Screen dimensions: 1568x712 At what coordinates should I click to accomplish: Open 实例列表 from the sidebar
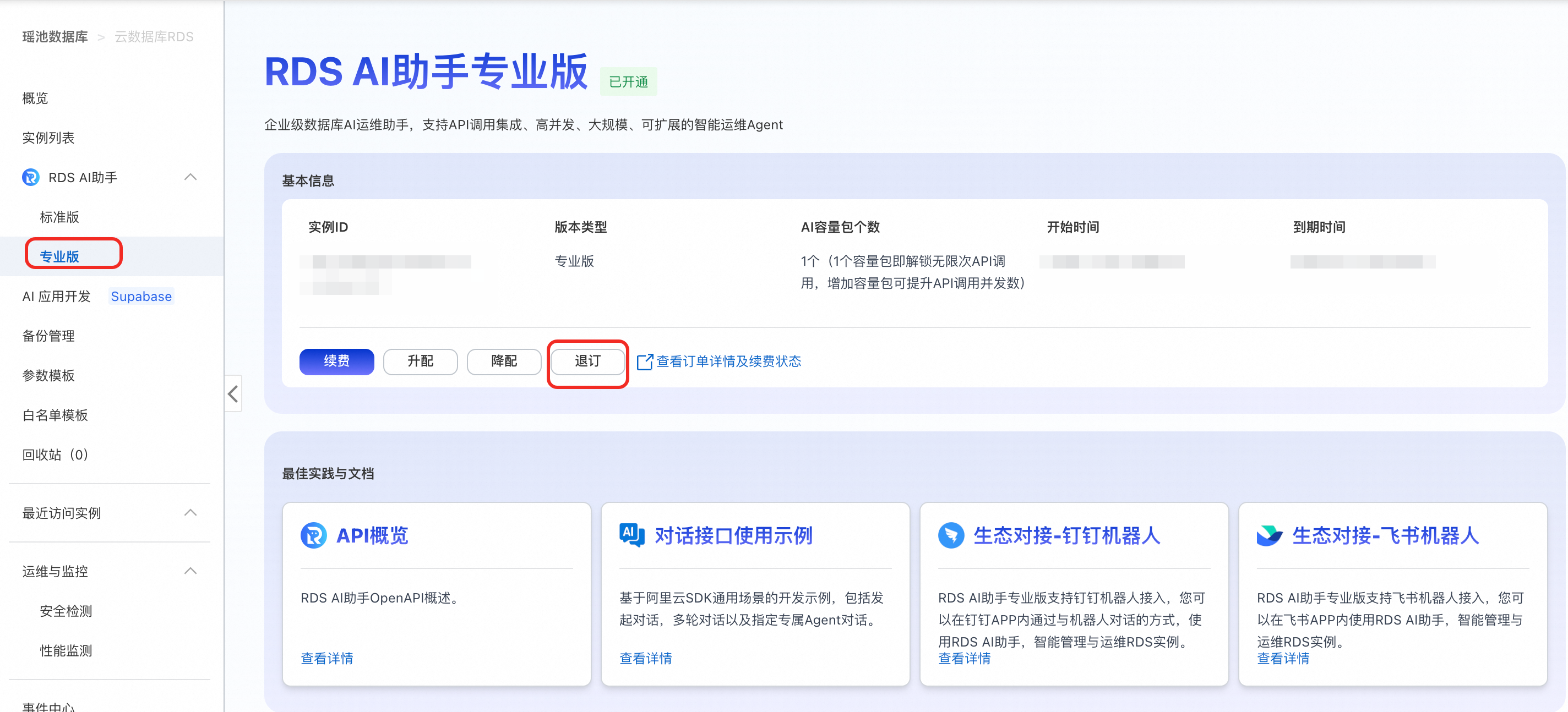[48, 138]
